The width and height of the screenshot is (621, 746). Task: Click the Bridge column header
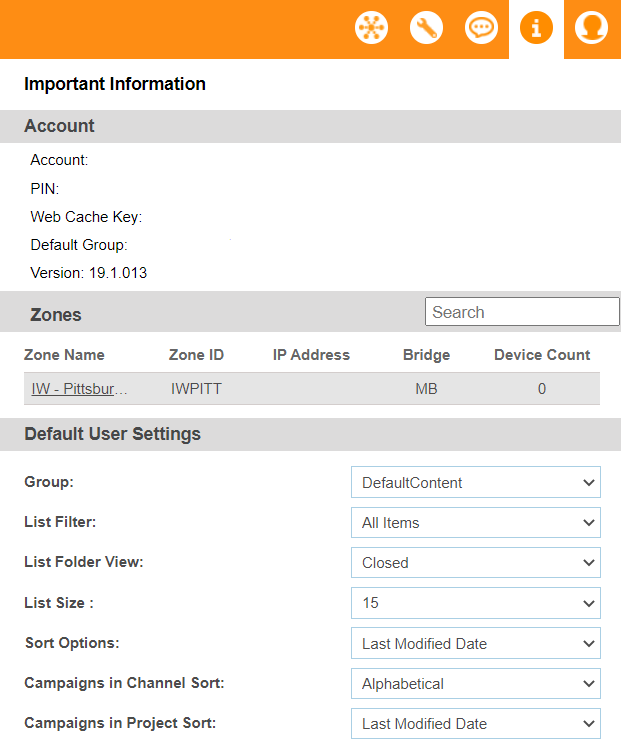(x=426, y=355)
